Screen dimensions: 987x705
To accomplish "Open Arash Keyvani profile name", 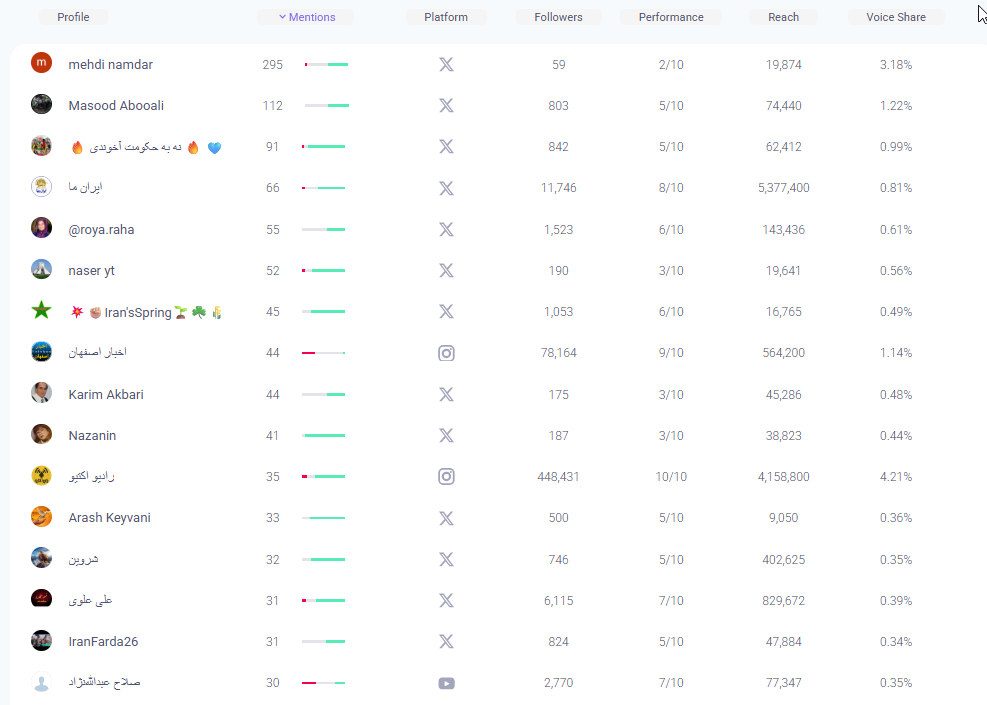I will click(x=109, y=518).
